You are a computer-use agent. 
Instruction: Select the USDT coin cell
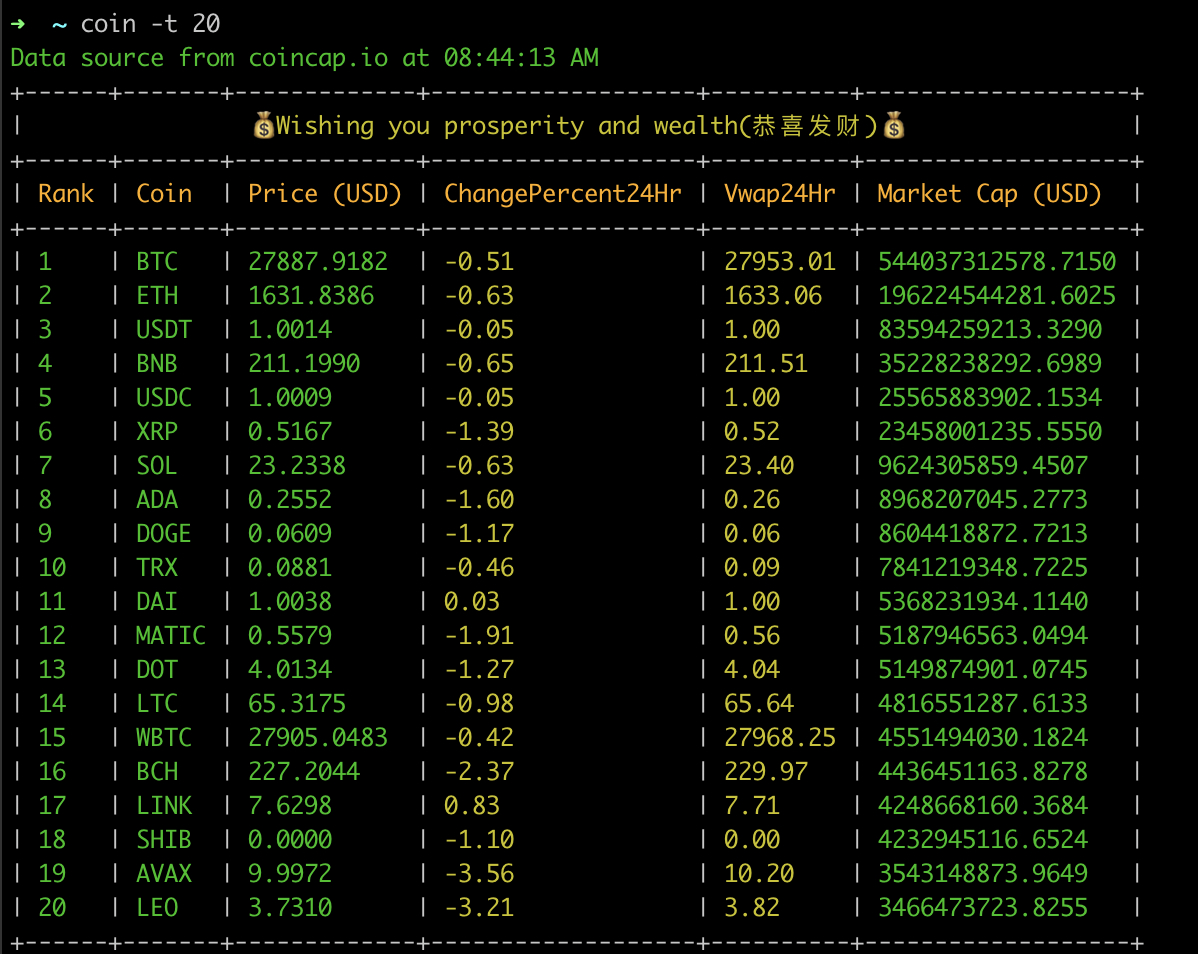coord(164,330)
